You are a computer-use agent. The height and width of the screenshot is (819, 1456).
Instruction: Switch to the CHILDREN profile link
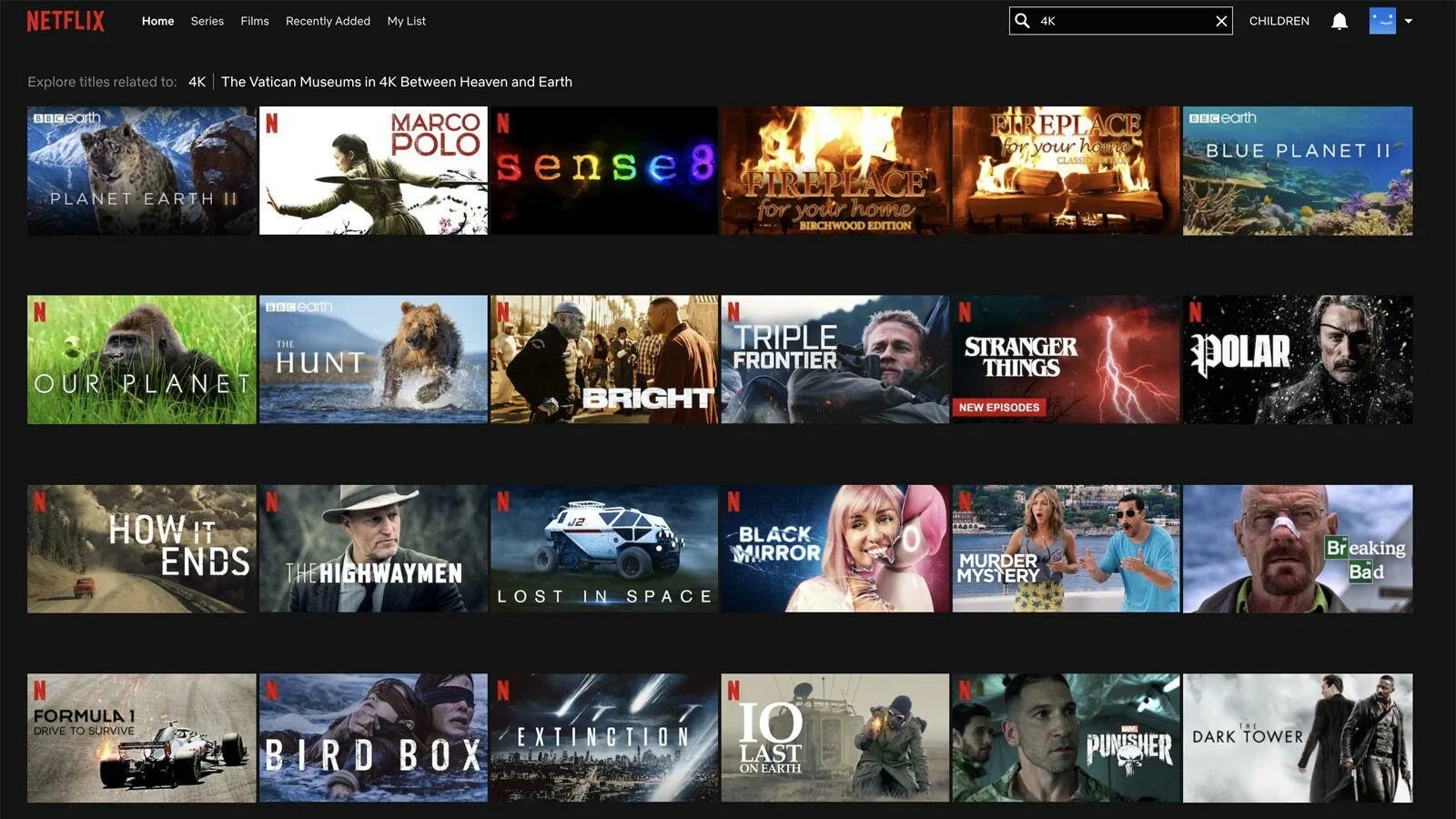pyautogui.click(x=1279, y=21)
